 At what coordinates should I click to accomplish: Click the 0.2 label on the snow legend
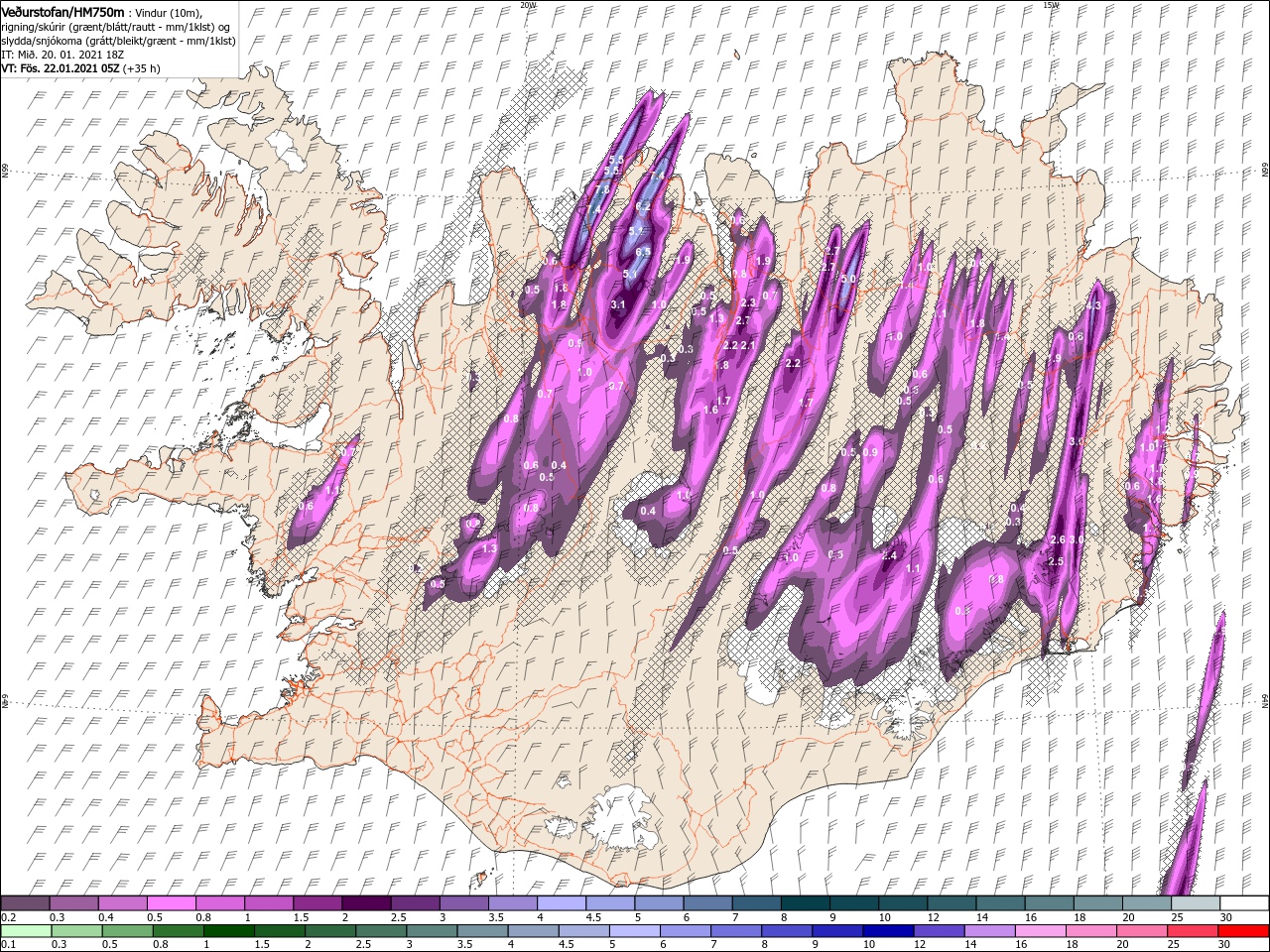(x=8, y=917)
